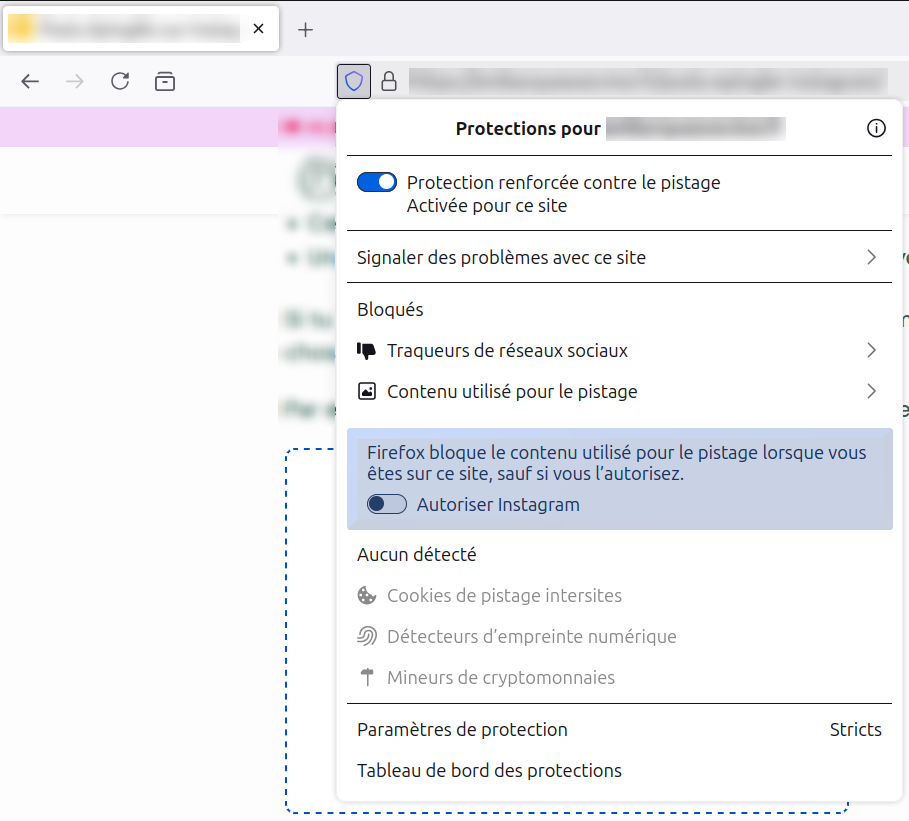Open Firefox View from the toolbar

[x=165, y=81]
